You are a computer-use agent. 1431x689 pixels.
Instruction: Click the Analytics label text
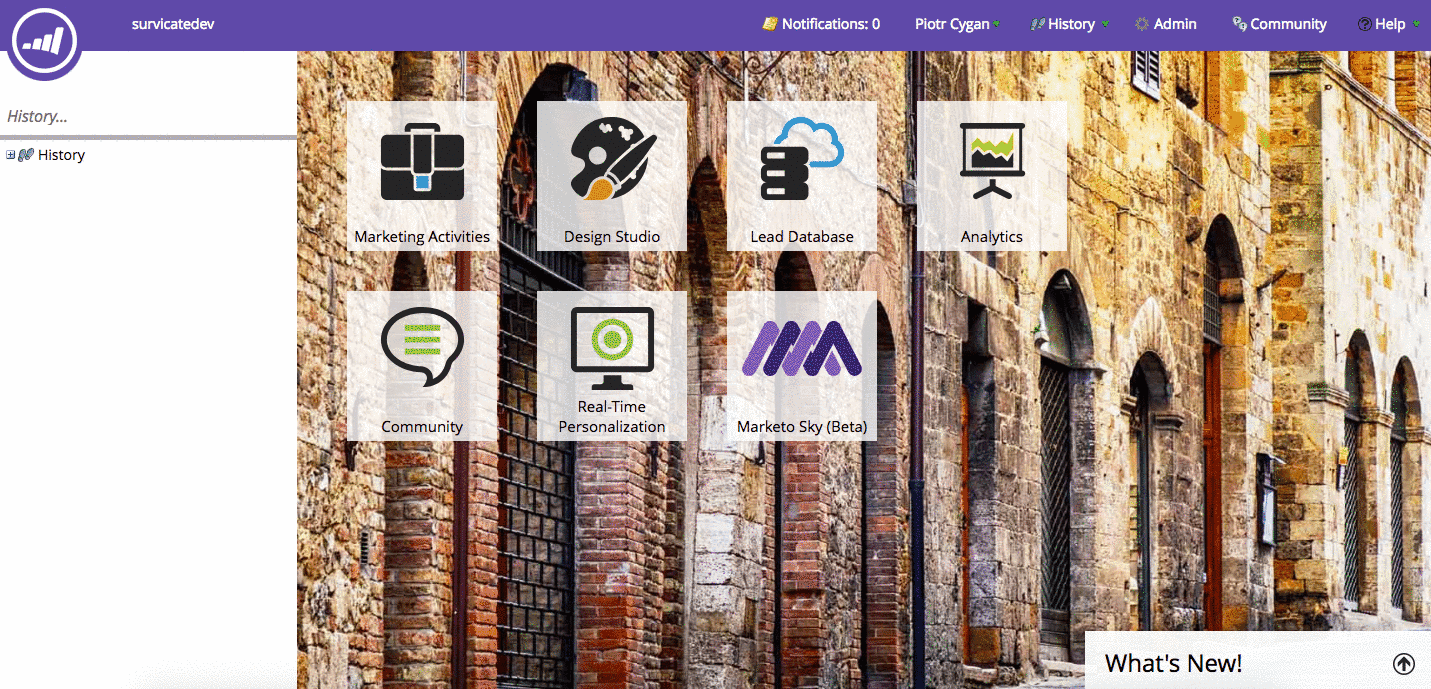pos(992,237)
